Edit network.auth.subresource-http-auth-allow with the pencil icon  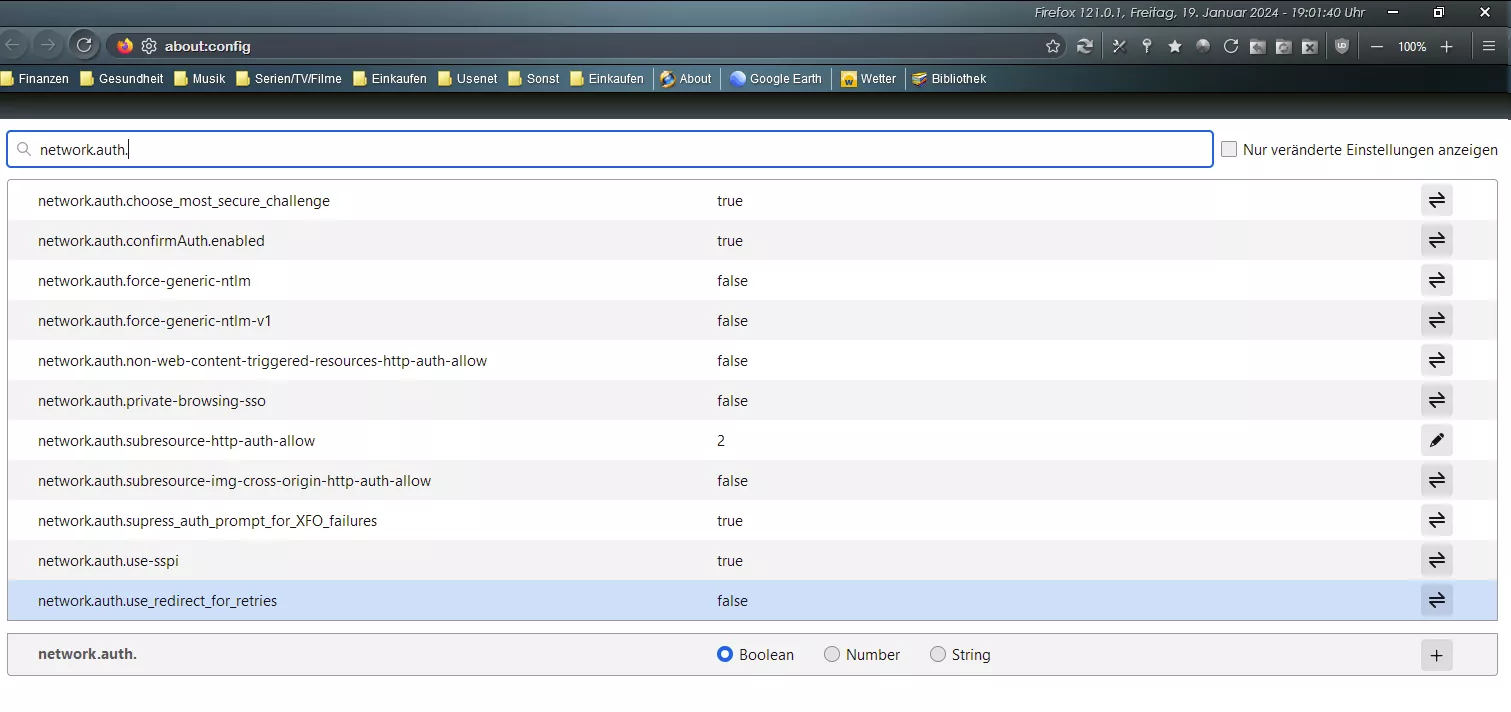(x=1436, y=440)
